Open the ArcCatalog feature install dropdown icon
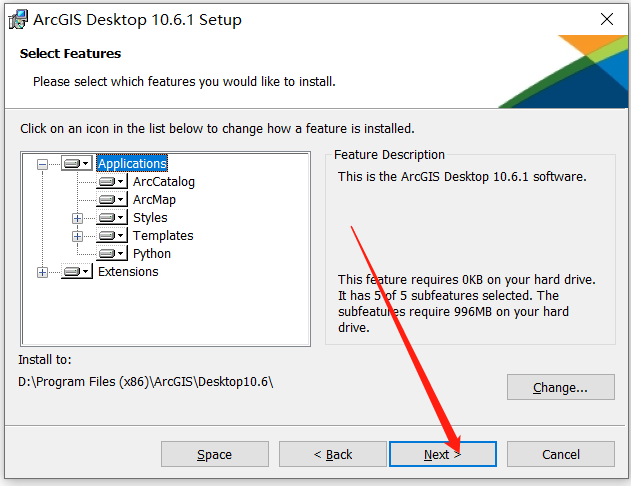 [112, 181]
